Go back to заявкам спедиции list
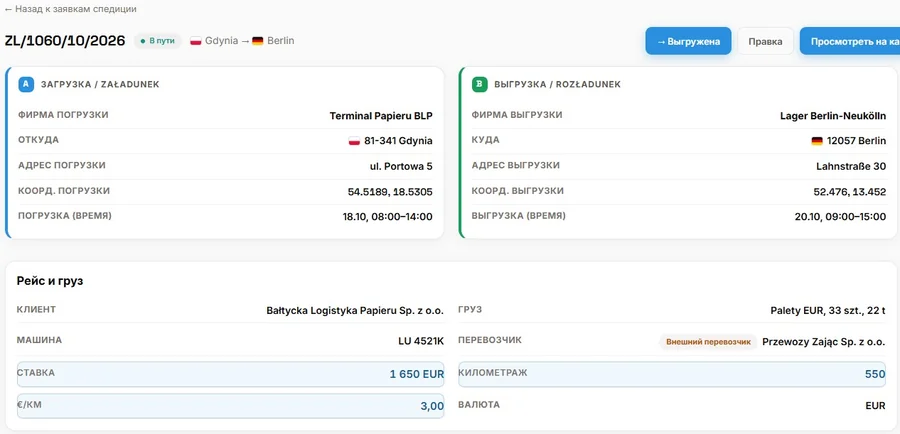The height and width of the screenshot is (434, 900). [x=71, y=9]
